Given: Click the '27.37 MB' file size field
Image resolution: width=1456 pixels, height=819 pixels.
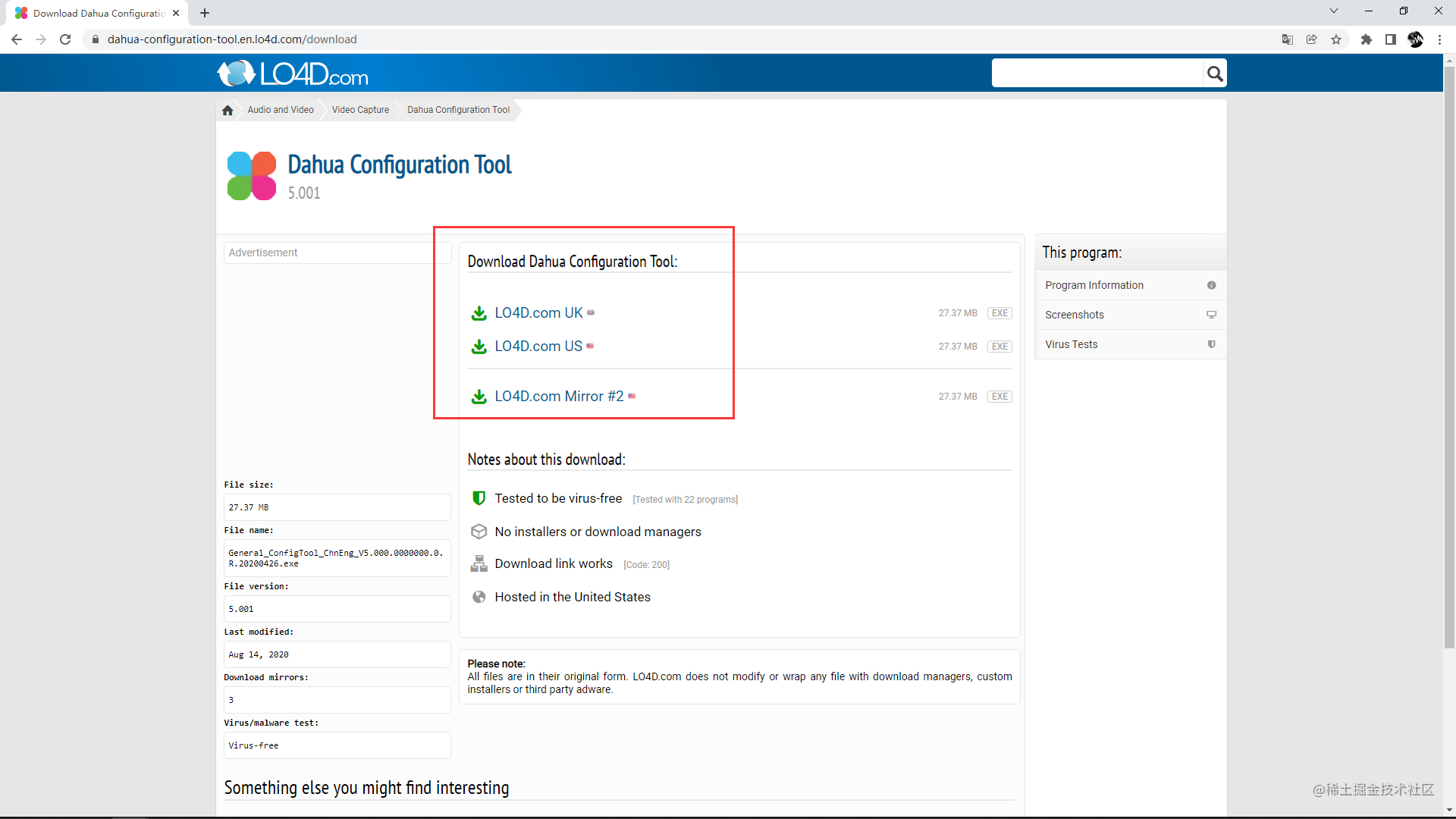Looking at the screenshot, I should click(337, 507).
